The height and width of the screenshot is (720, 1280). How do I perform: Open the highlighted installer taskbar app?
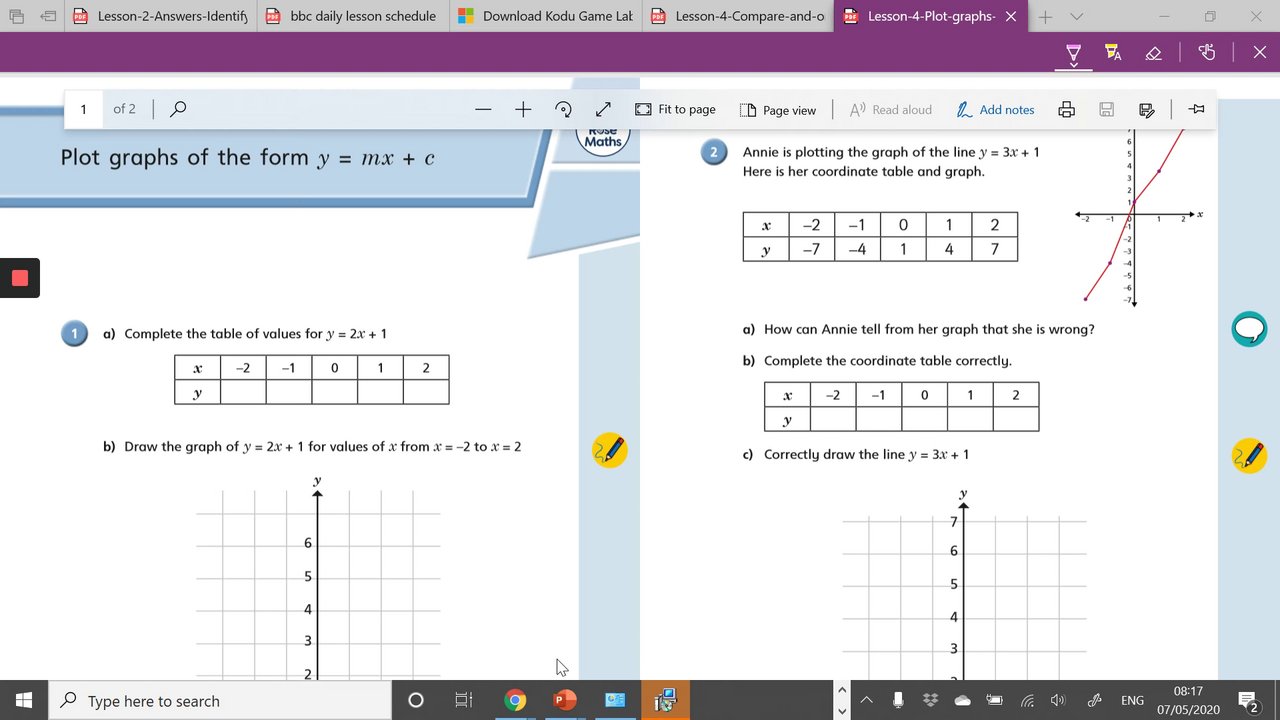665,700
